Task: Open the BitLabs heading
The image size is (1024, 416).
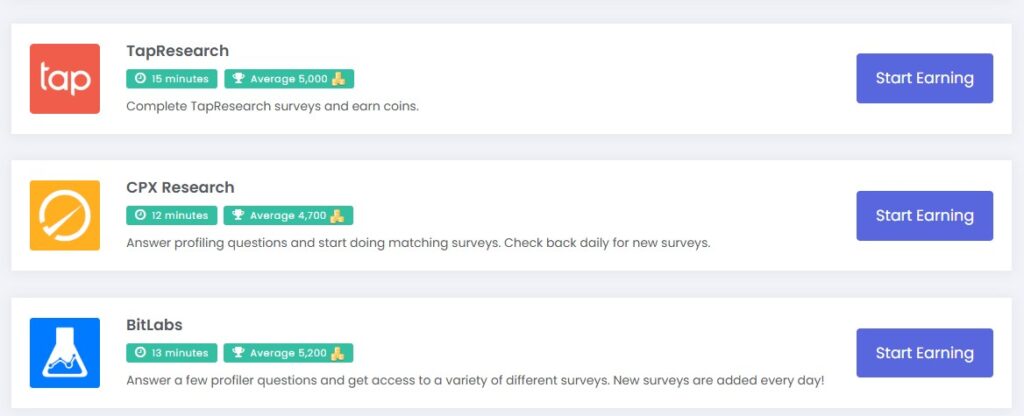Action: (x=154, y=325)
